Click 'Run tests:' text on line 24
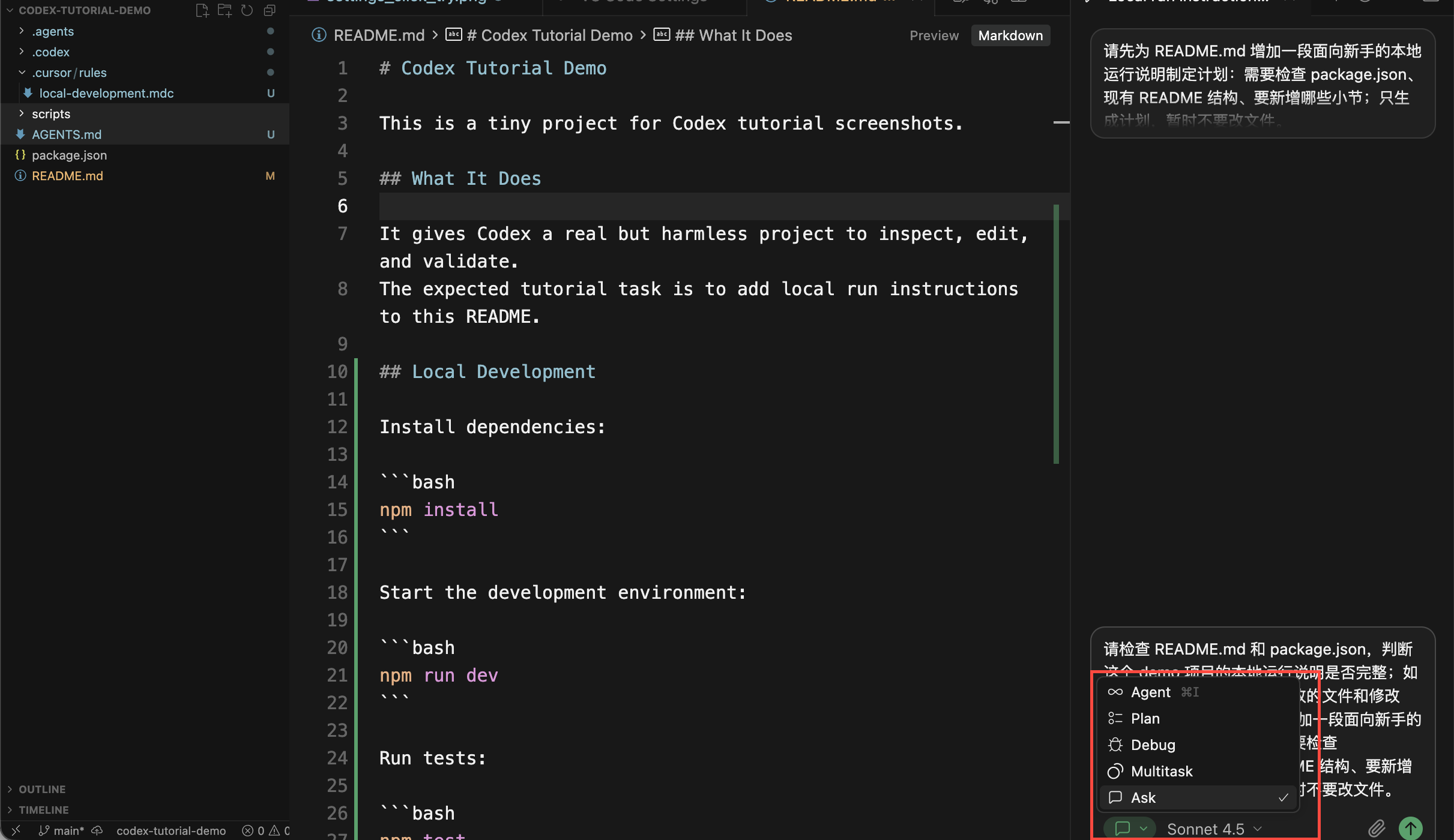The width and height of the screenshot is (1454, 840). 433,758
